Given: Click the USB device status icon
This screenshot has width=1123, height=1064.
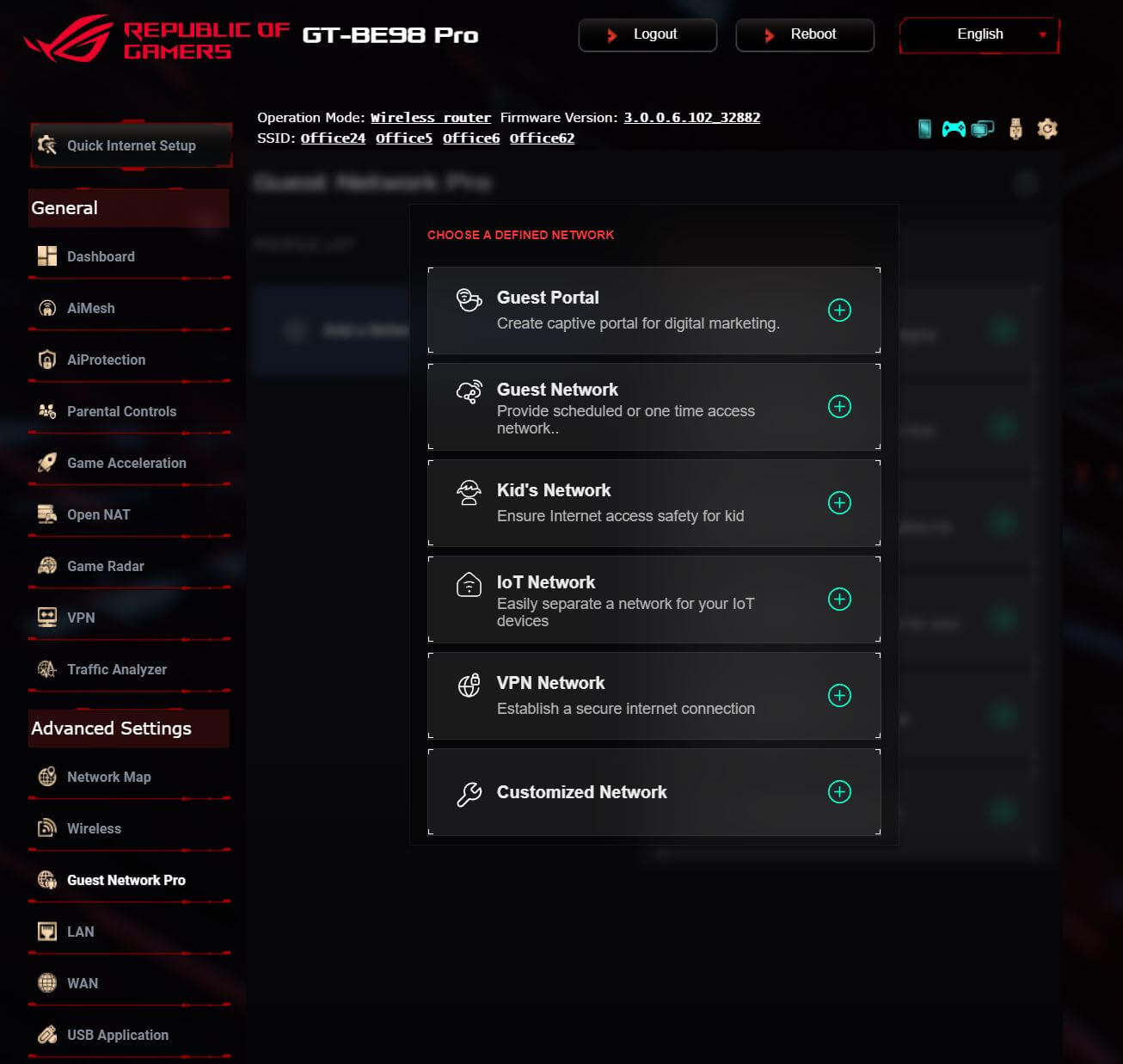Looking at the screenshot, I should click(1016, 129).
